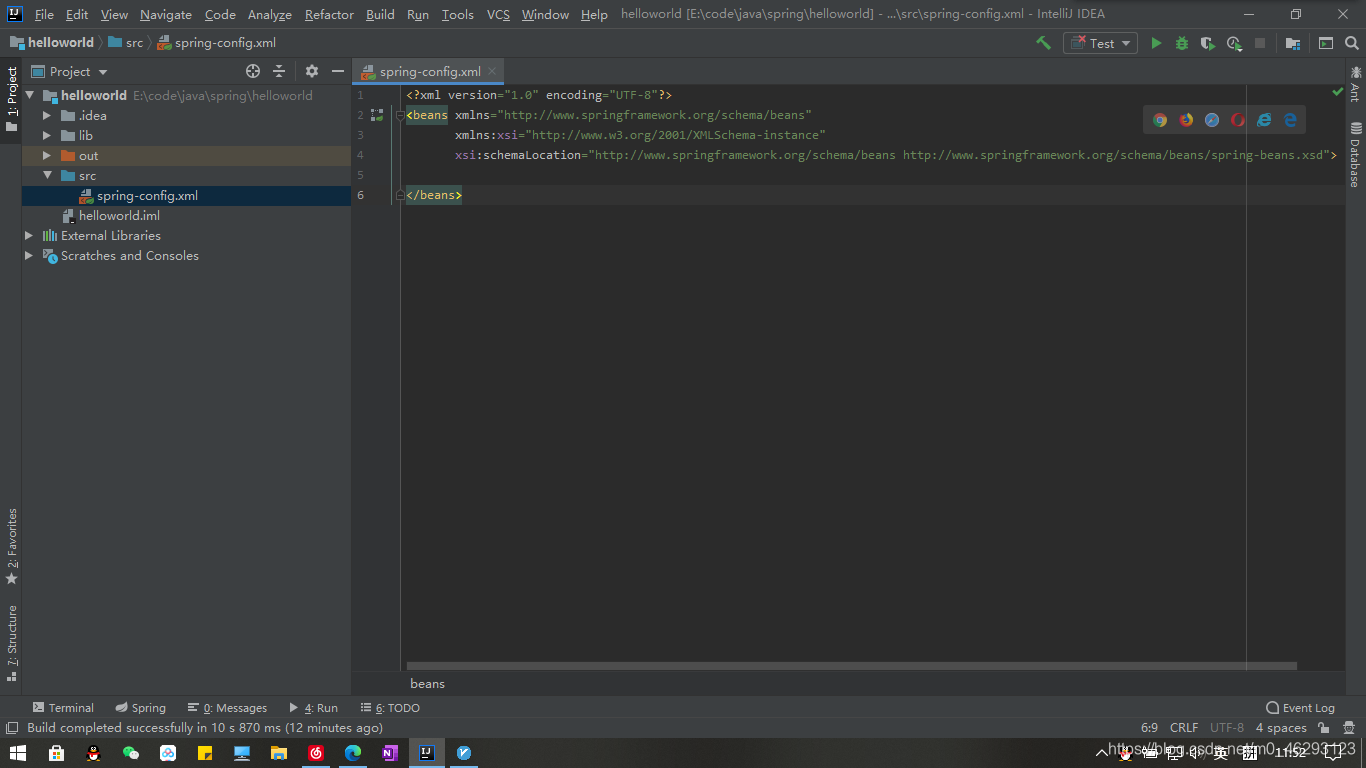This screenshot has height=768, width=1366.
Task: Expand the .idea folder
Action: [46, 115]
